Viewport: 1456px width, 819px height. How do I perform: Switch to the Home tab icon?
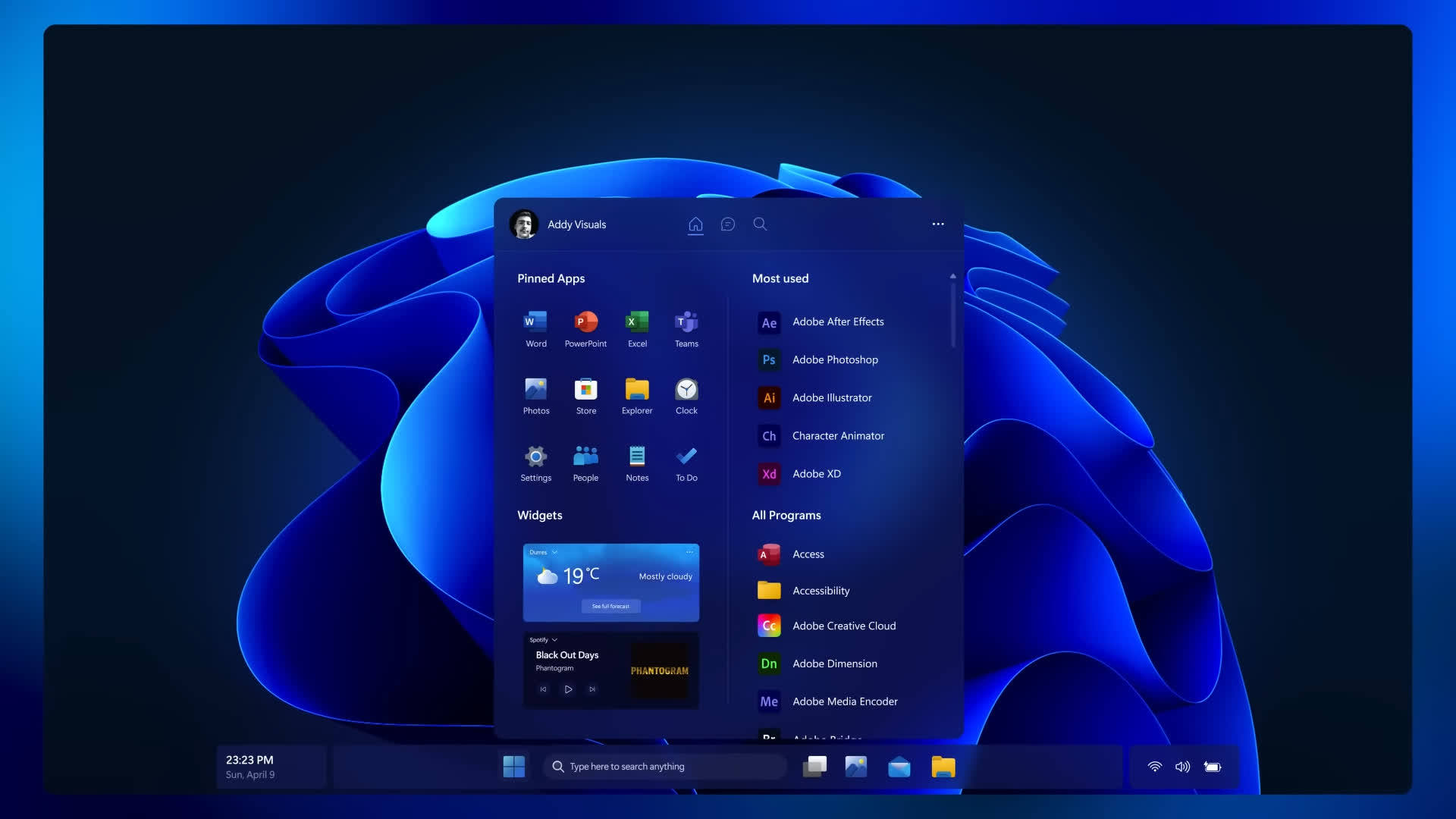pyautogui.click(x=695, y=224)
